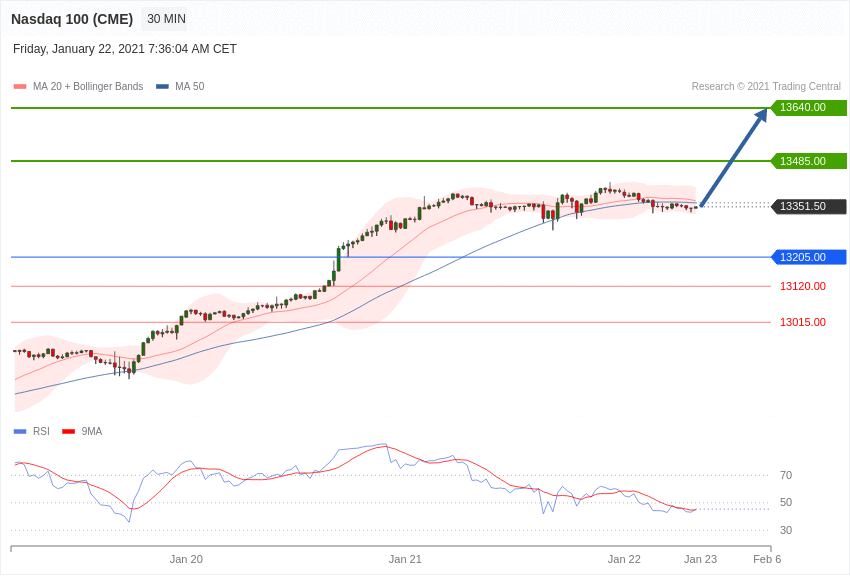Viewport: 850px width, 576px height.
Task: Click the 9MA red legend swatch
Action: point(69,431)
